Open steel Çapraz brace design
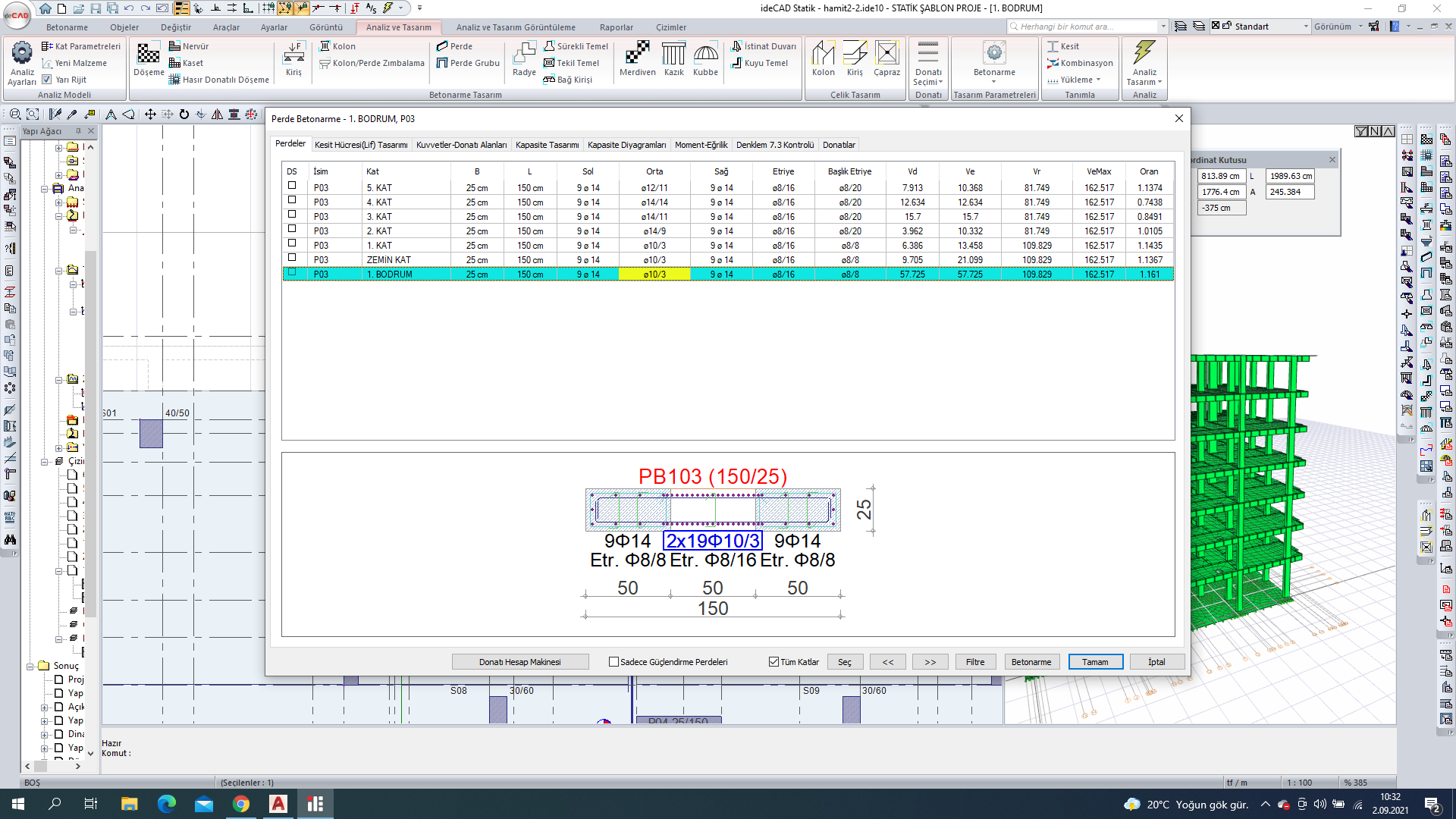 (x=886, y=59)
